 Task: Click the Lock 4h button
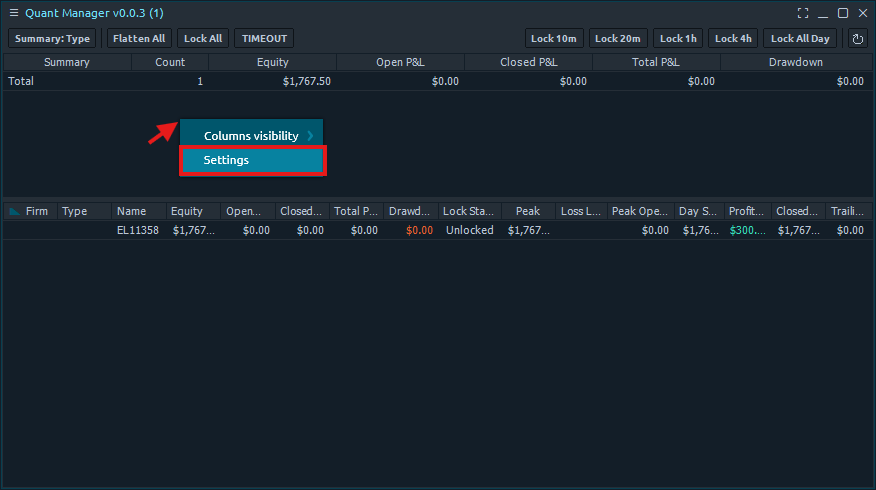[733, 39]
